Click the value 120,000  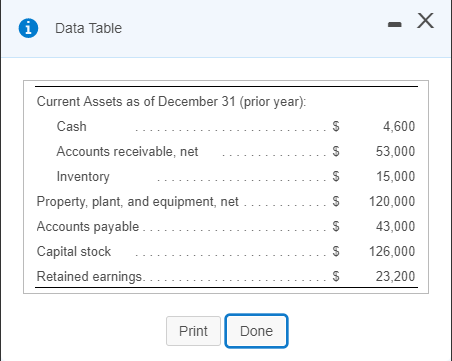point(392,201)
